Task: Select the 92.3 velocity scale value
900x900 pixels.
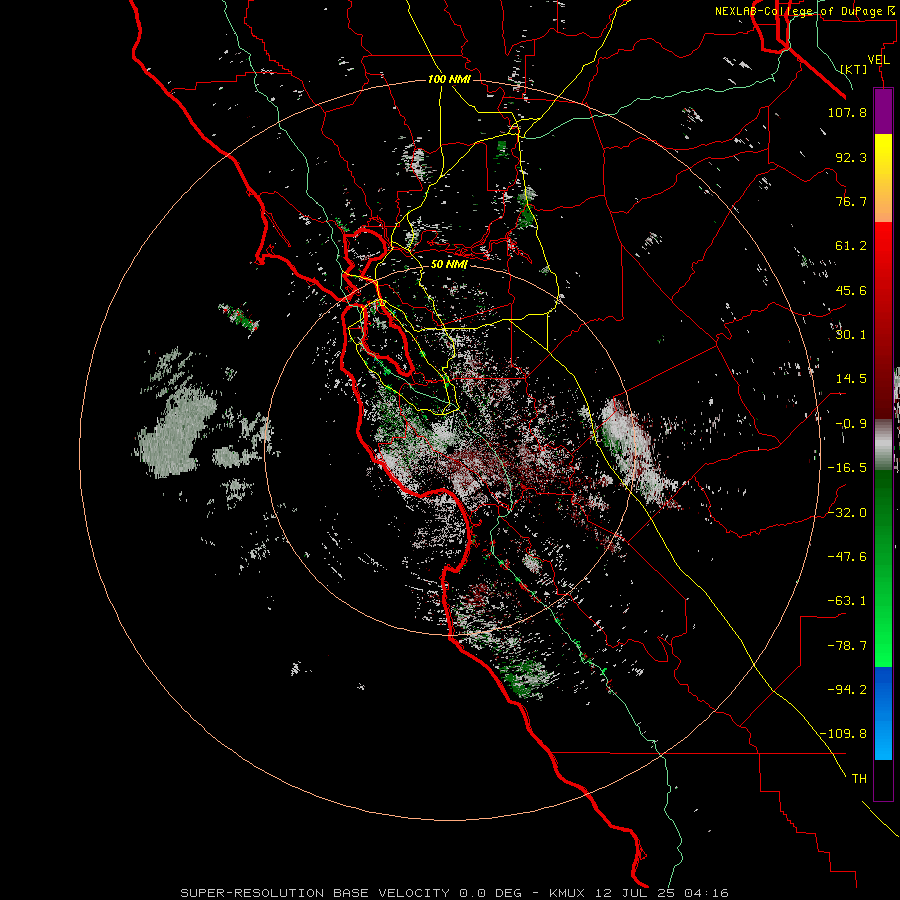Action: click(x=851, y=157)
